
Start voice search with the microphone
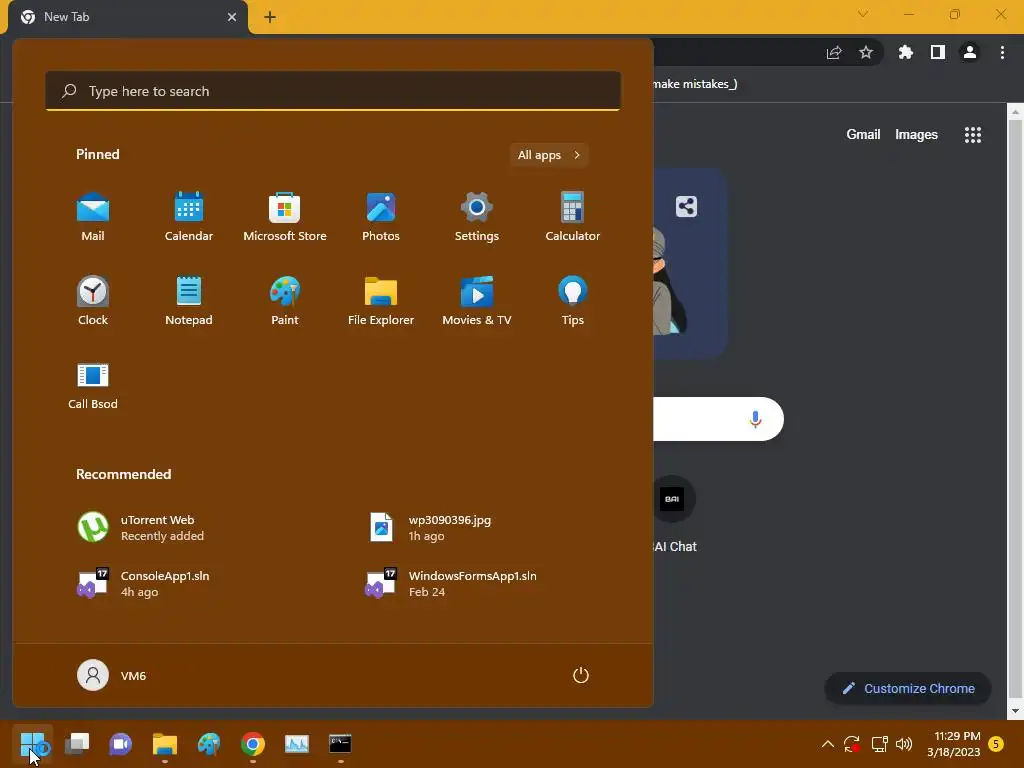756,419
